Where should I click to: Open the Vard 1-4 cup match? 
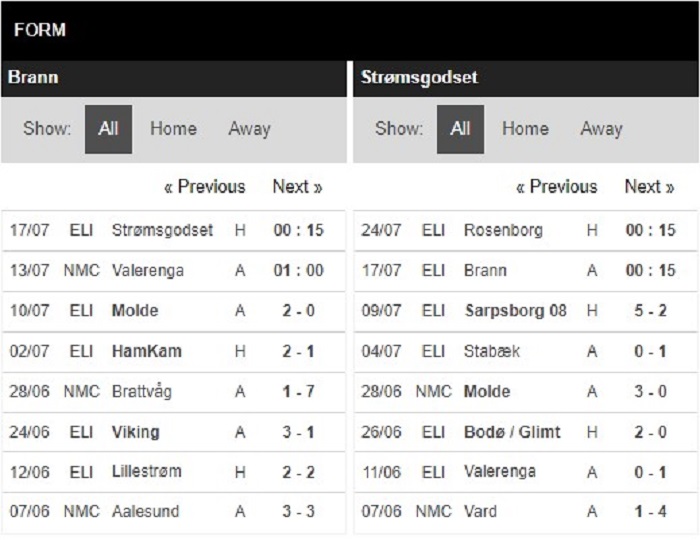[x=525, y=512]
